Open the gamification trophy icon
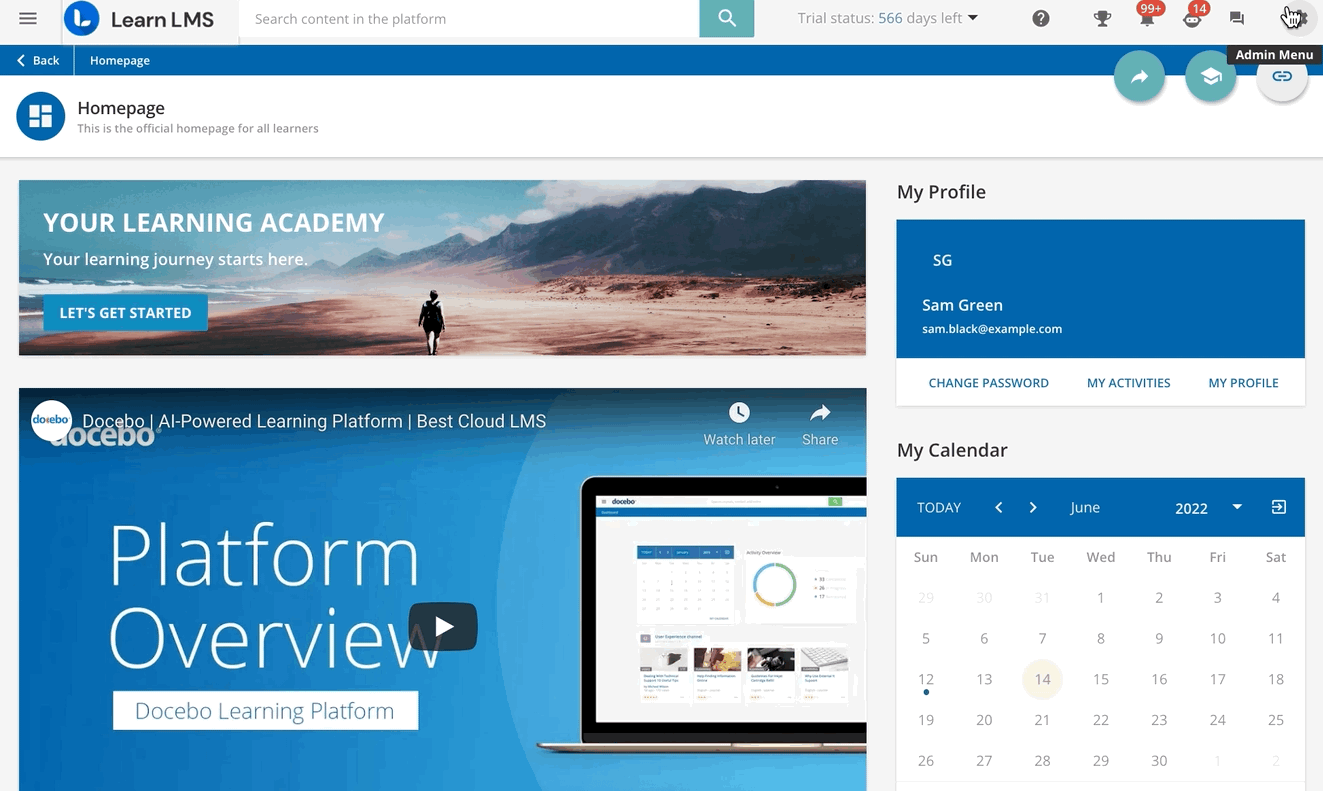 click(1102, 18)
